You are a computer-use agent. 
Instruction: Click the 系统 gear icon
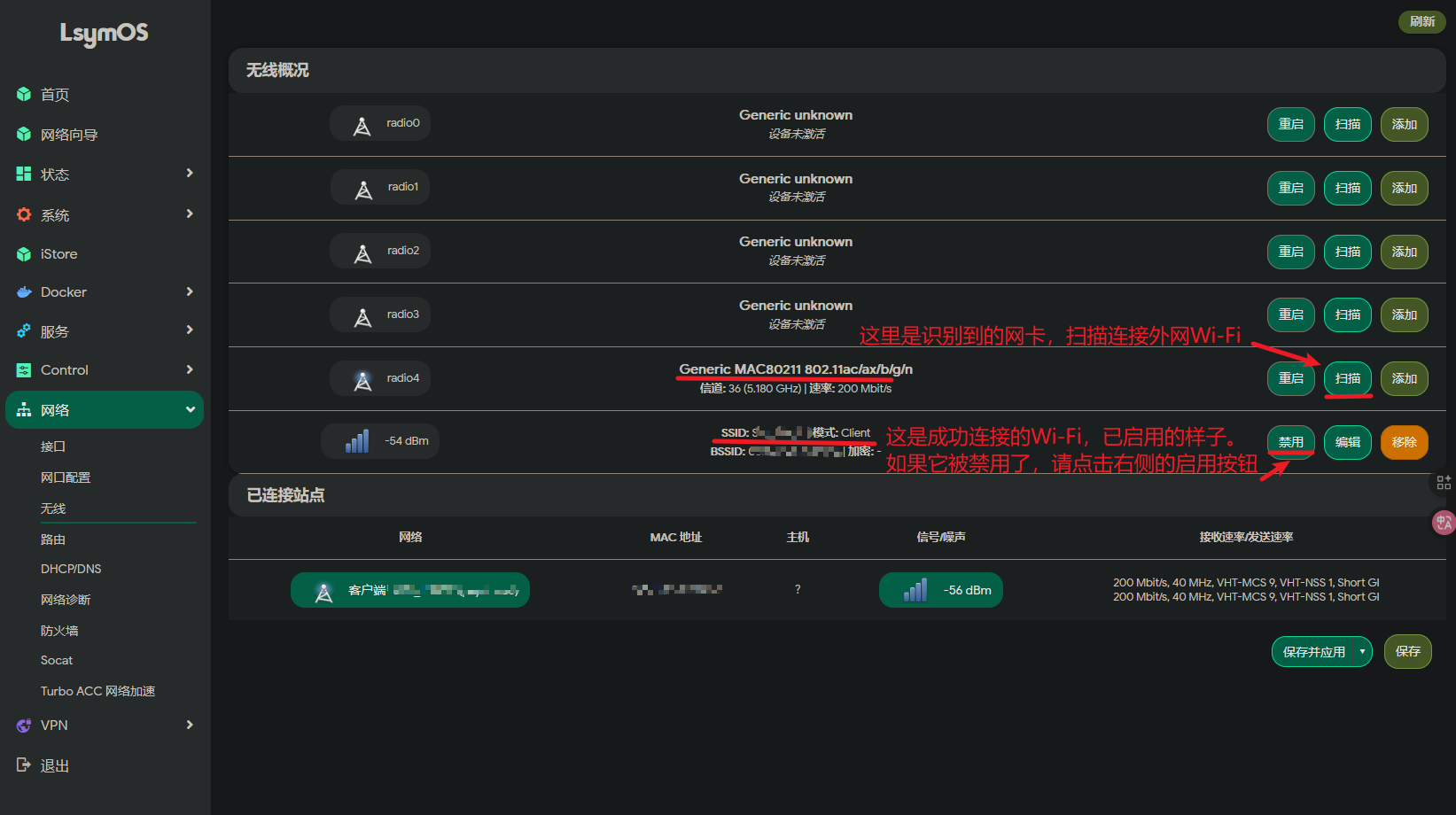(x=24, y=214)
